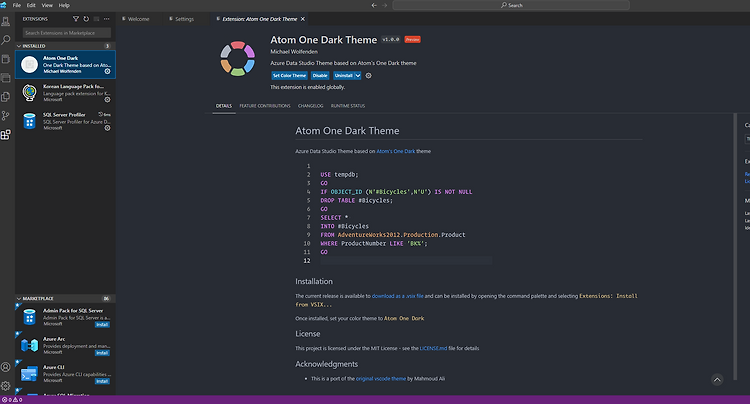The width and height of the screenshot is (750, 404).
Task: Open manage gear for Korean Language Pack
Action: click(x=108, y=99)
